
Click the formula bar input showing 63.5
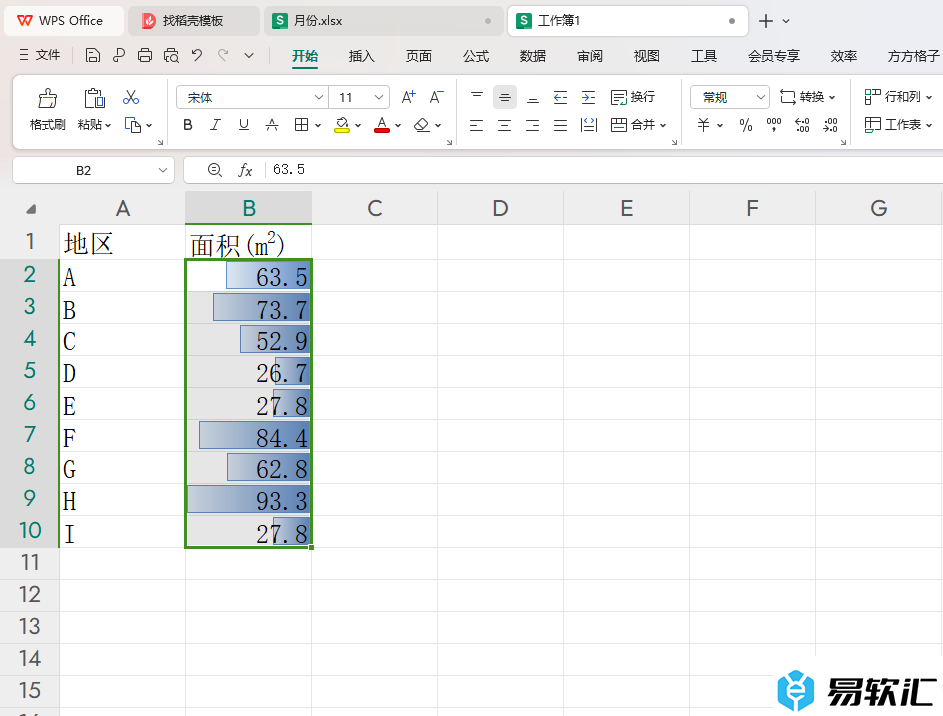click(x=604, y=170)
